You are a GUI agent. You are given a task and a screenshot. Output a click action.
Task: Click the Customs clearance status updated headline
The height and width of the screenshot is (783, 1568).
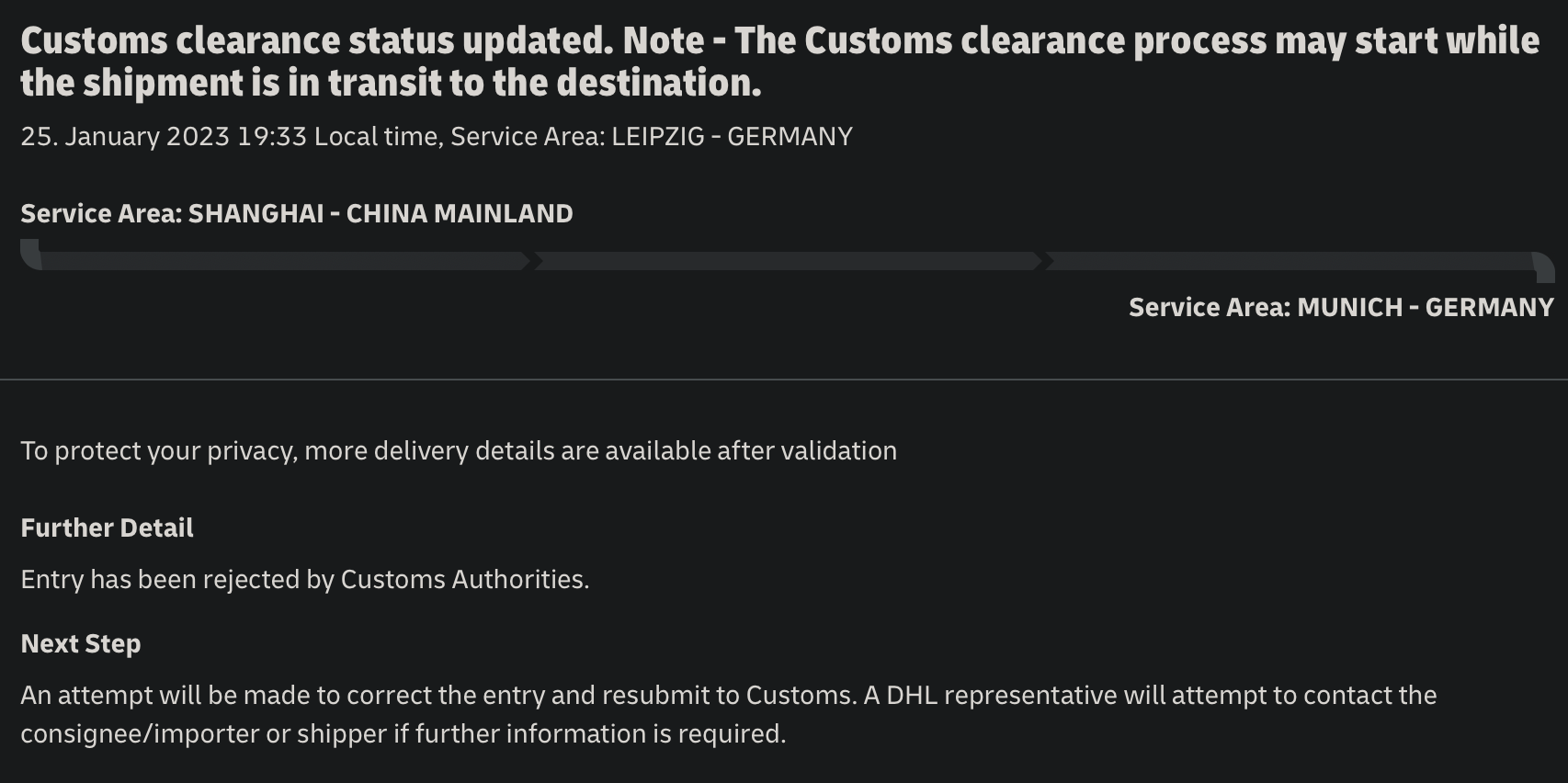click(780, 62)
